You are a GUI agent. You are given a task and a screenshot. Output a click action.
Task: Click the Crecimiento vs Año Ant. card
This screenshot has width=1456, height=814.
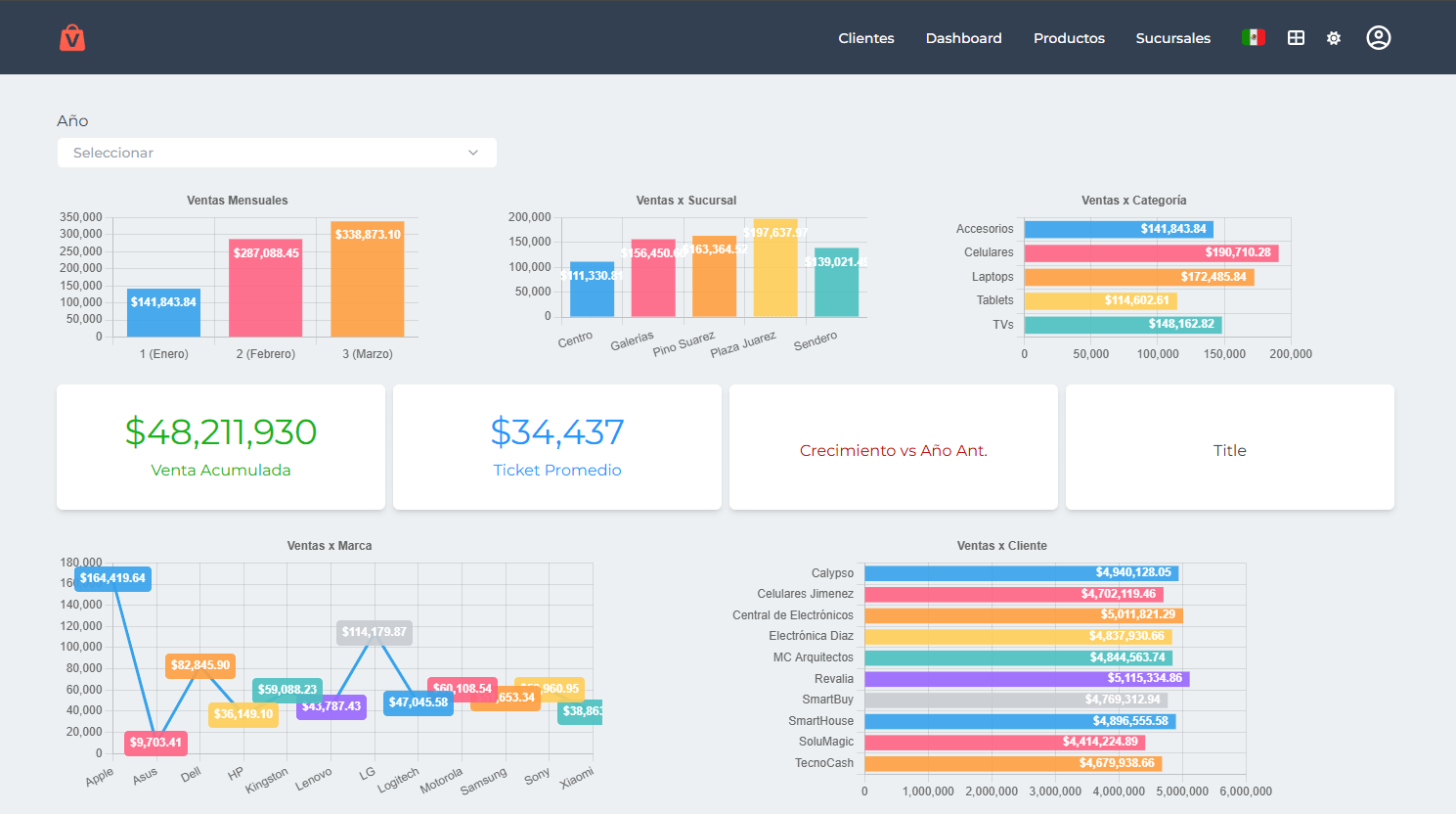click(x=894, y=447)
